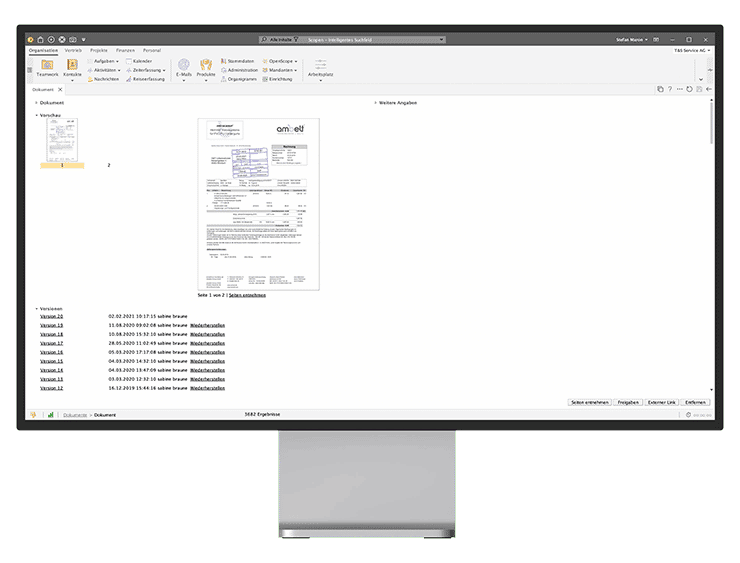Click the sidebar grid icon left of Teamwork
The height and width of the screenshot is (563, 740).
pyautogui.click(x=30, y=70)
